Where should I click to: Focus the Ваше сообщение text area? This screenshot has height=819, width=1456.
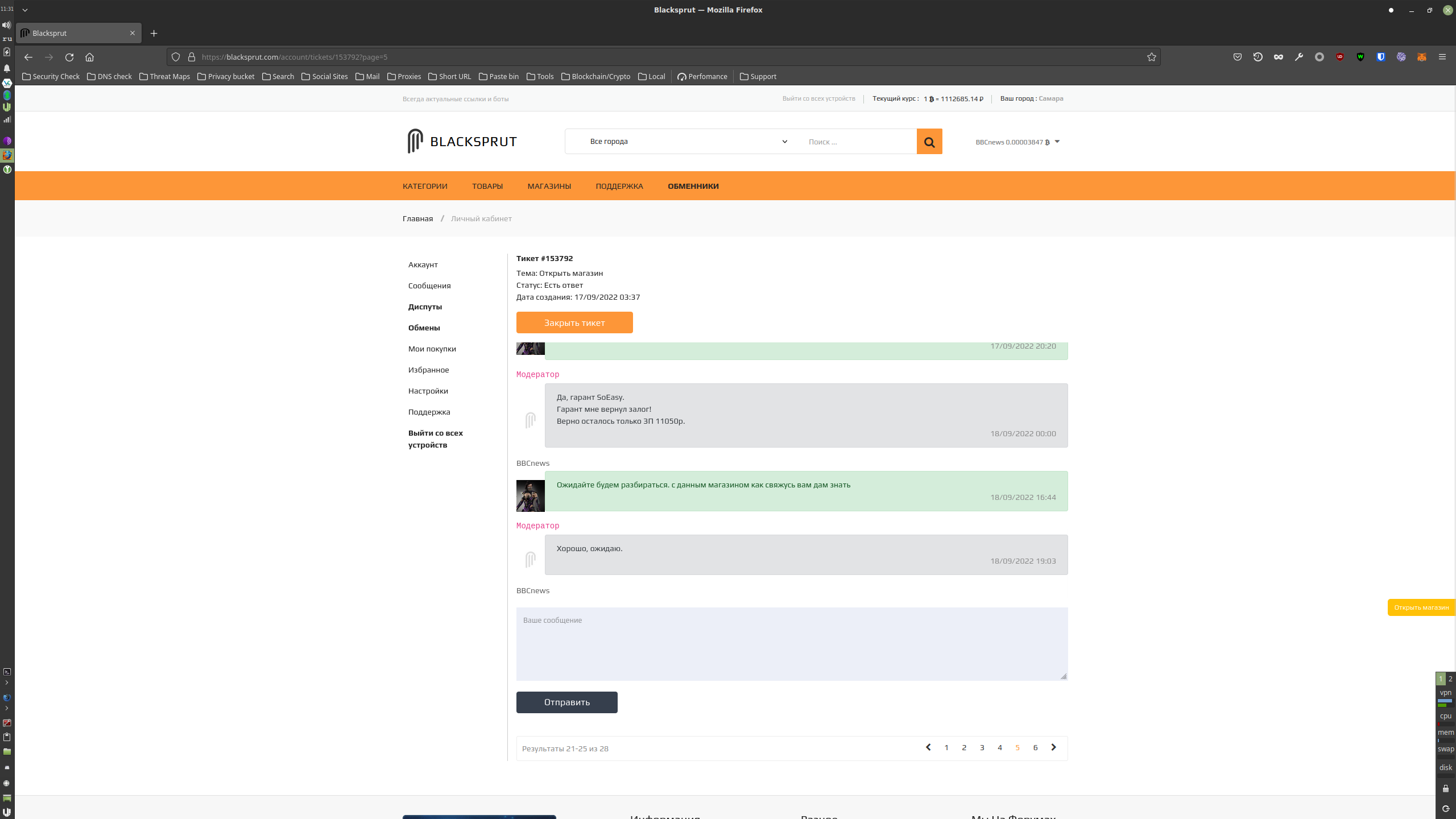pos(792,644)
